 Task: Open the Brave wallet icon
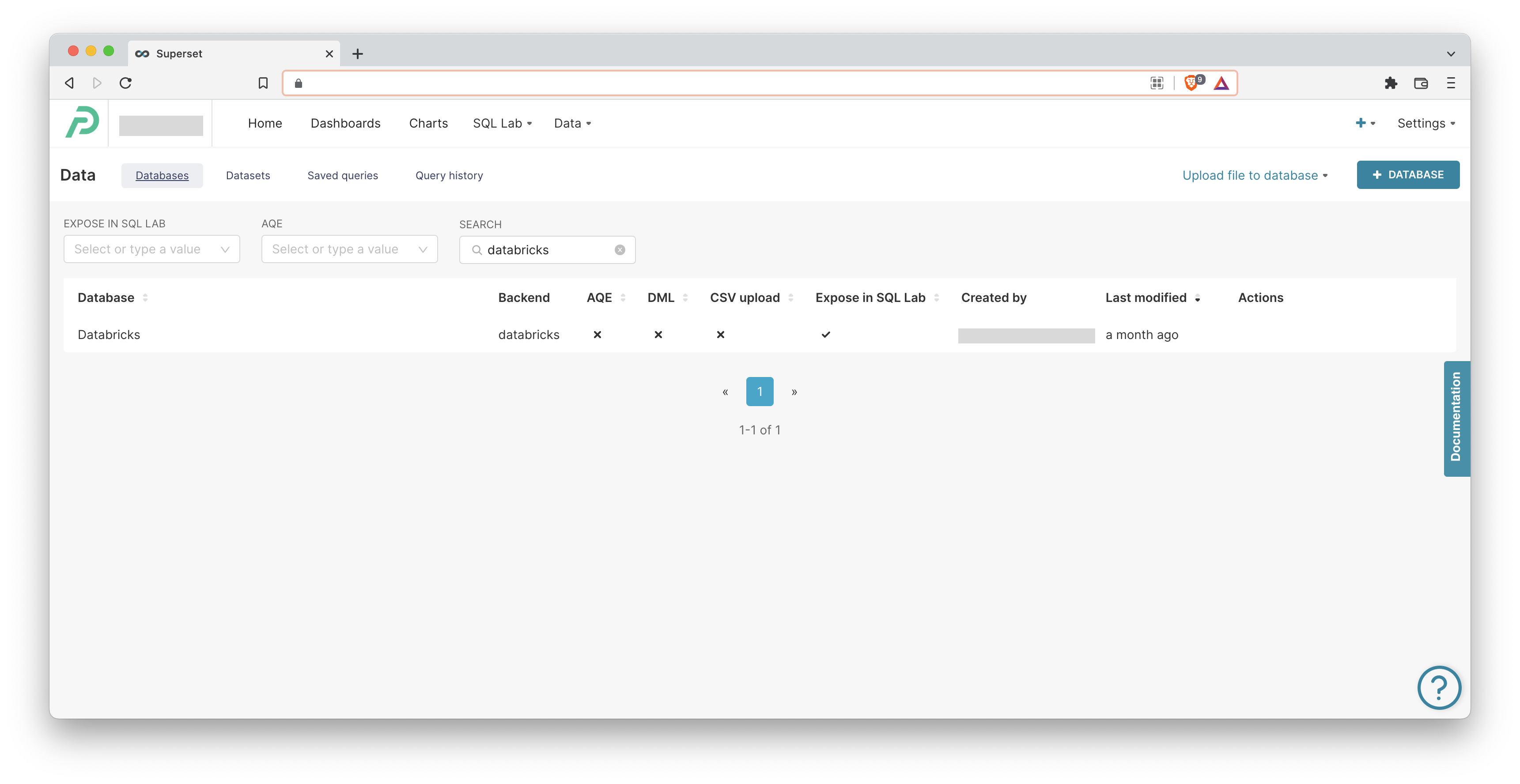tap(1421, 83)
